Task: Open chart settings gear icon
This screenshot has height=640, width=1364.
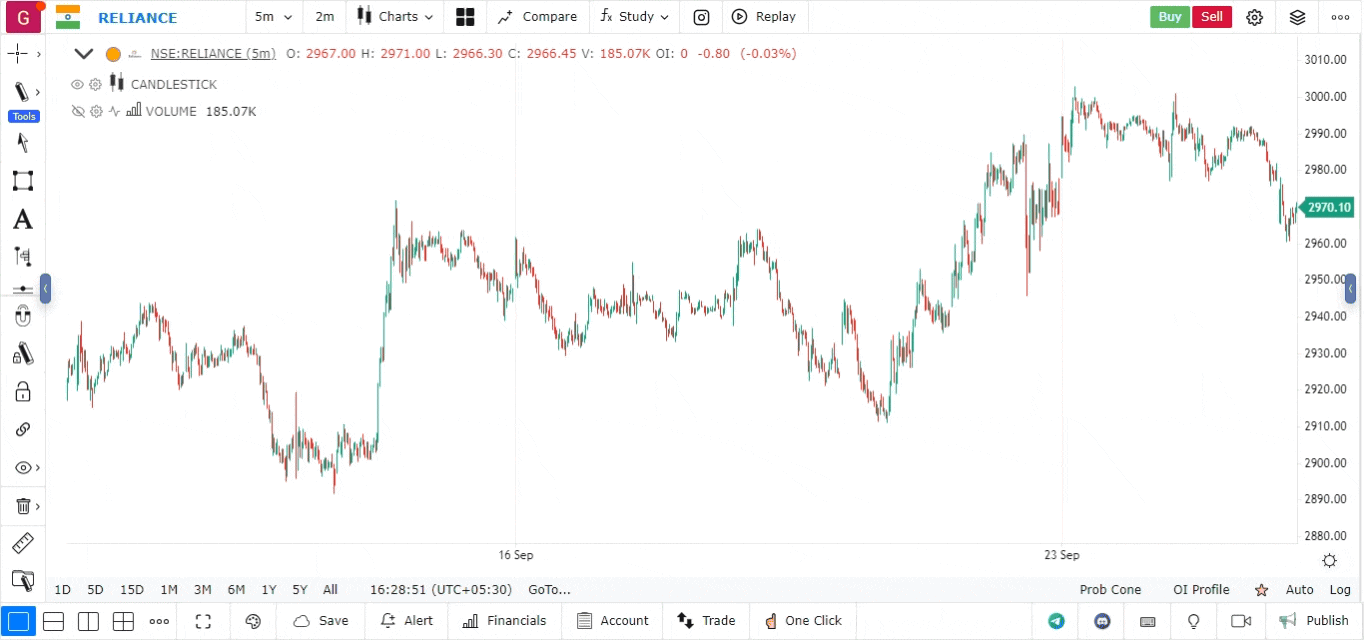Action: point(1254,17)
